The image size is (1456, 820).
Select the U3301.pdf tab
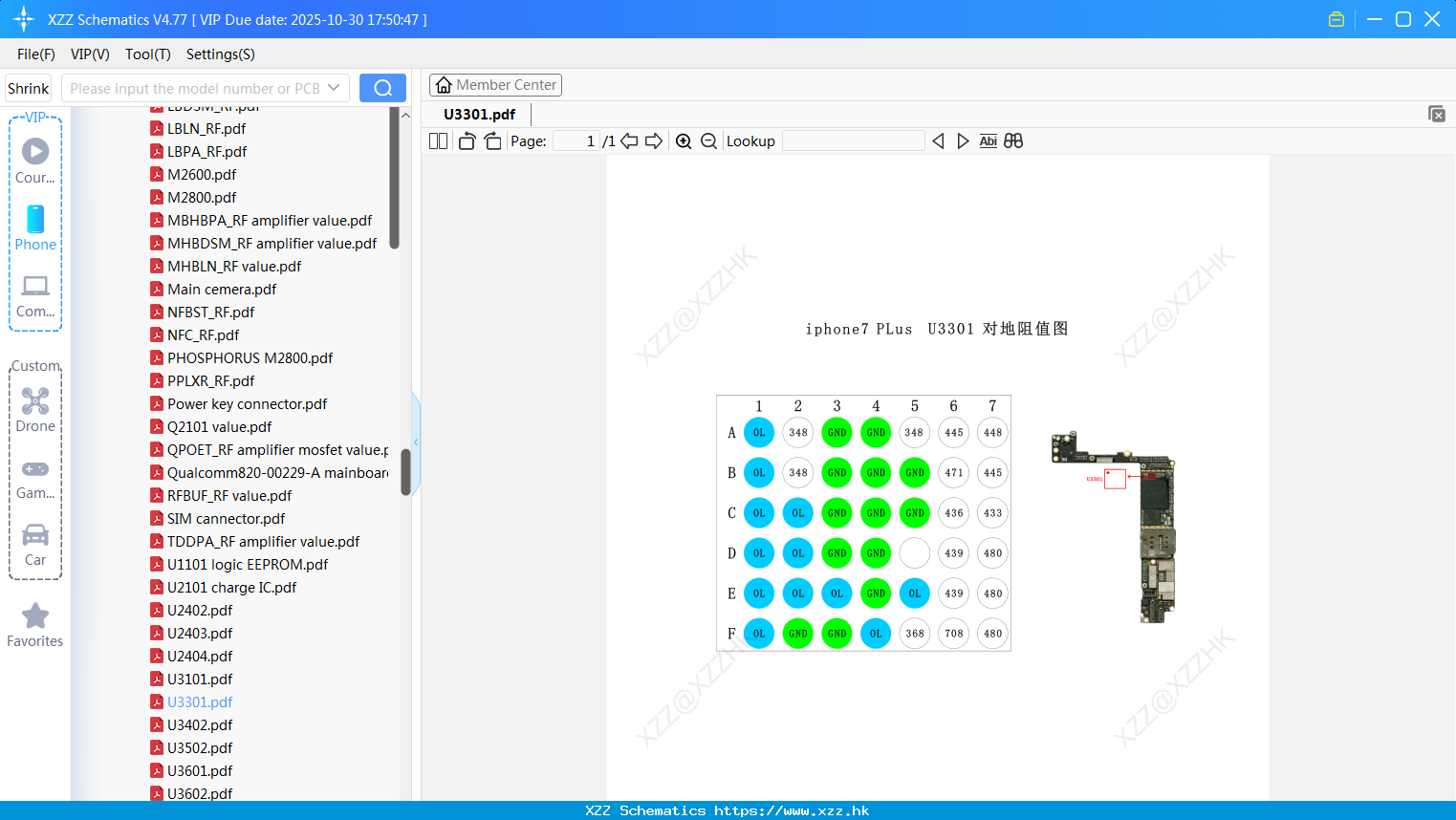click(479, 114)
